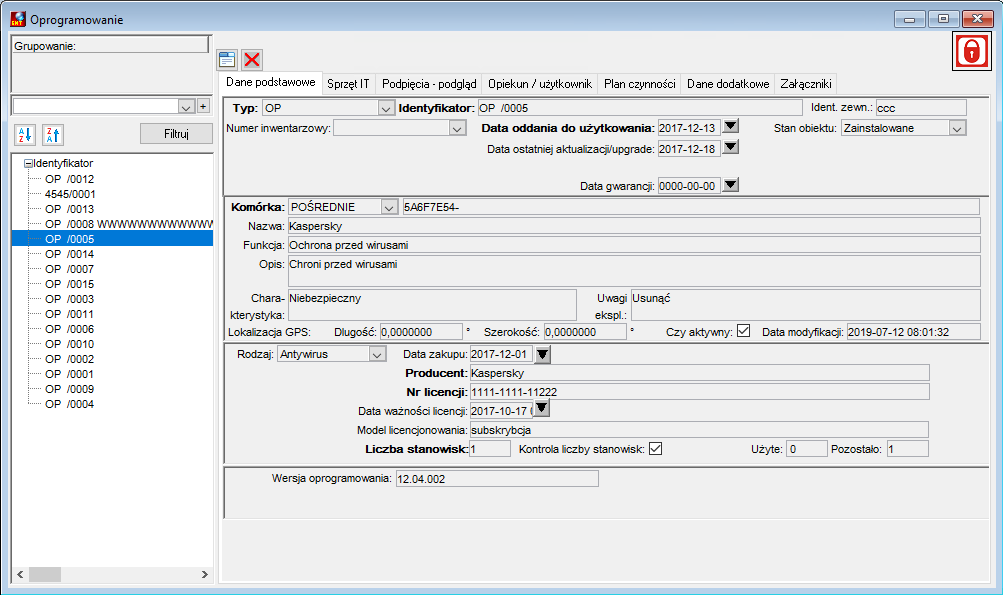Click the Liczba stanowisk field
1003x595 pixels.
click(490, 449)
